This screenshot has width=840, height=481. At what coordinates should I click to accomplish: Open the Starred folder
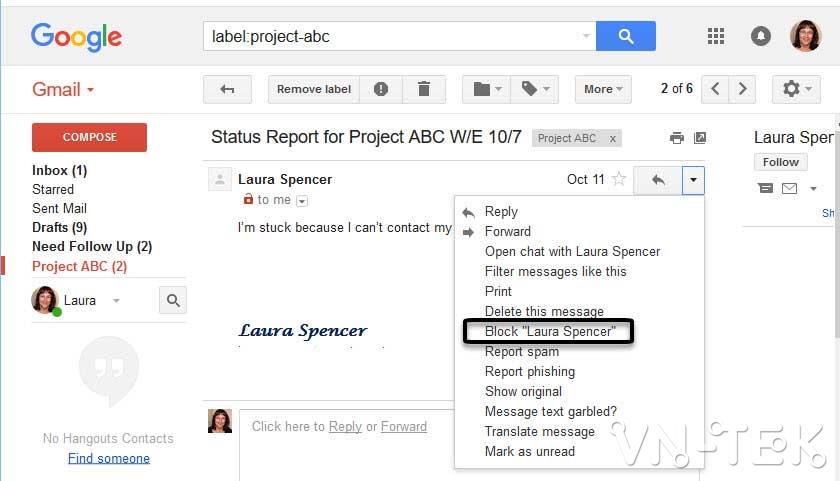[x=53, y=190]
